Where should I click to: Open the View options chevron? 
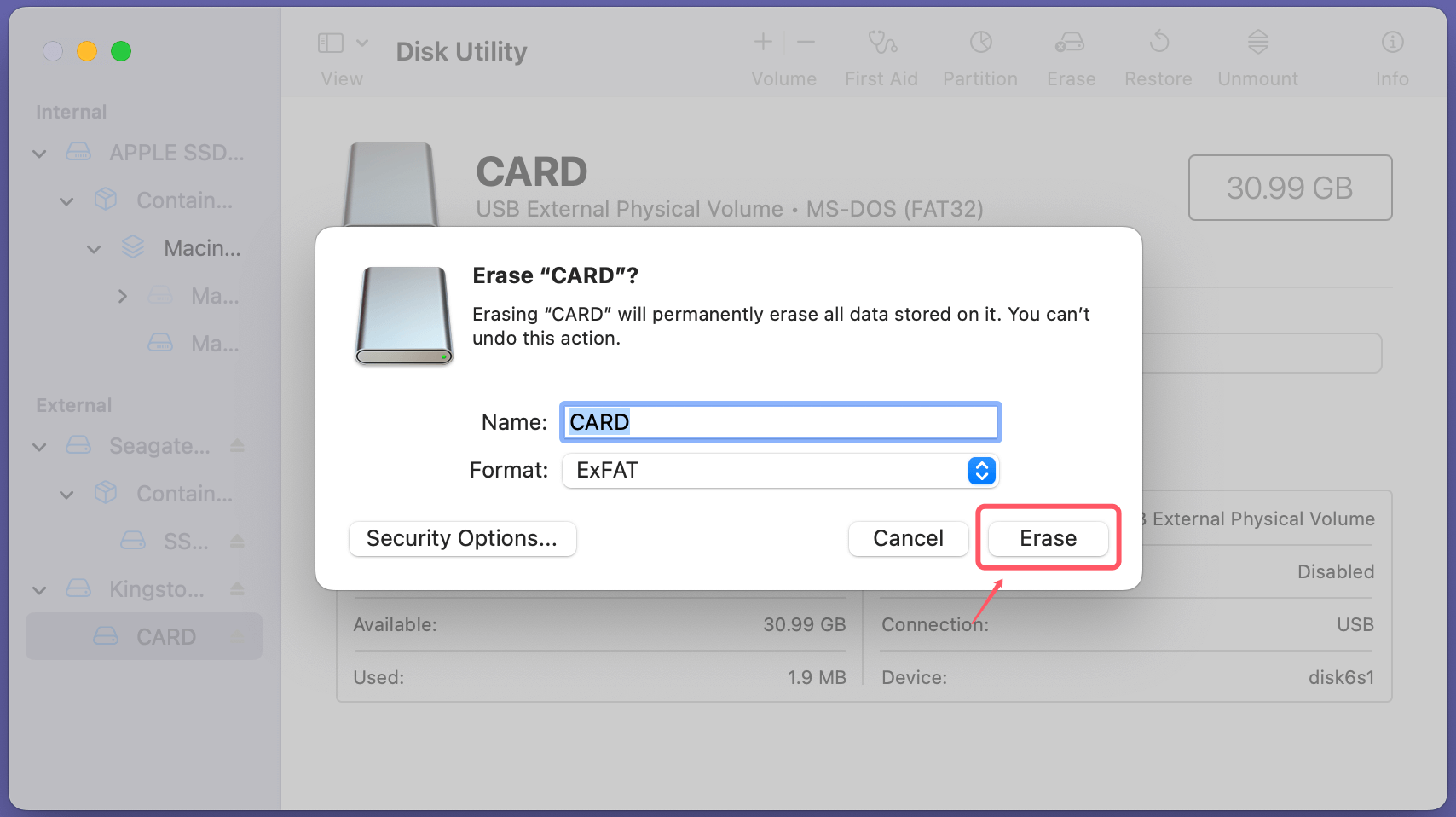point(362,41)
